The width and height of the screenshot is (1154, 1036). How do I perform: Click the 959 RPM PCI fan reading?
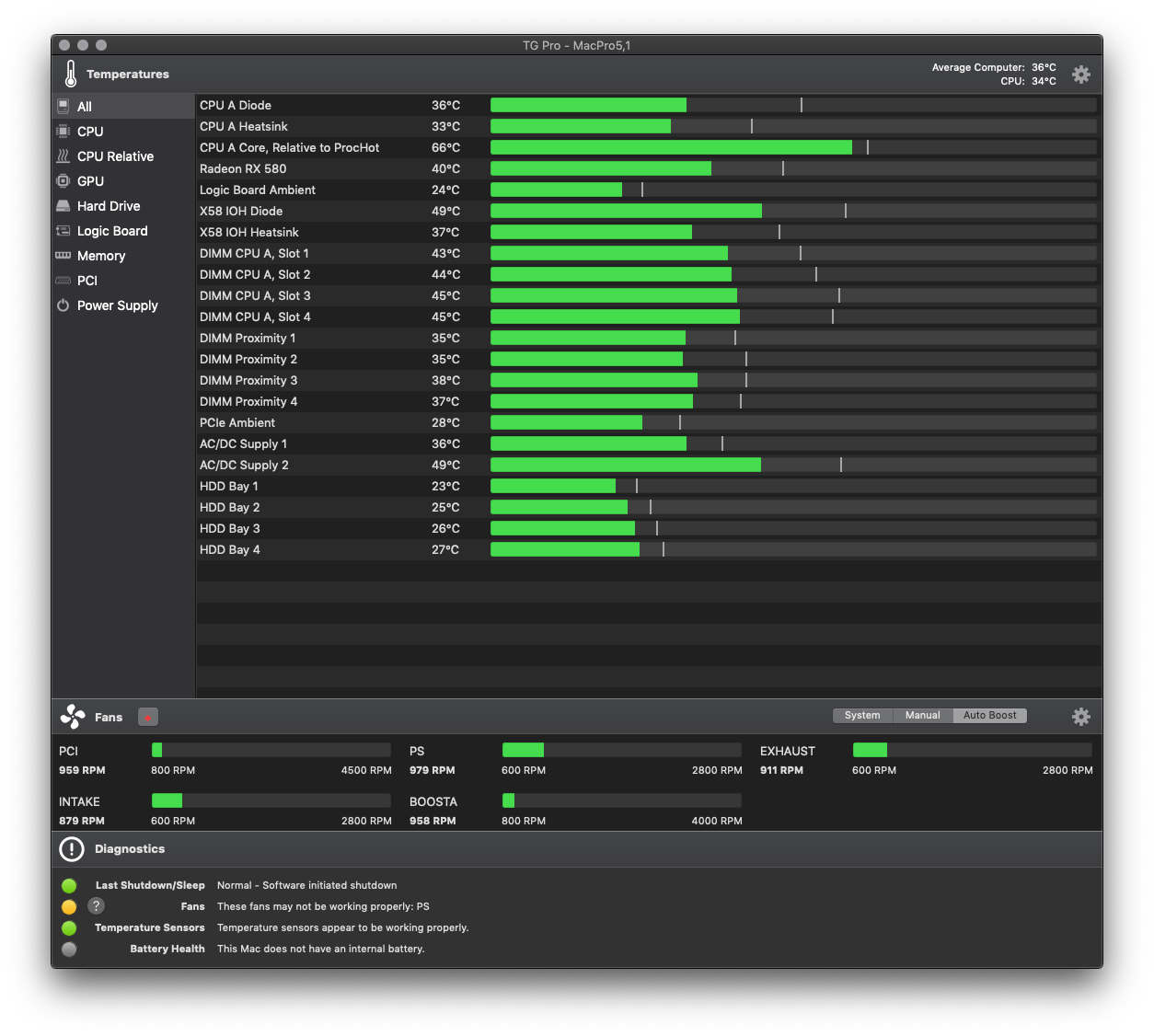(82, 770)
